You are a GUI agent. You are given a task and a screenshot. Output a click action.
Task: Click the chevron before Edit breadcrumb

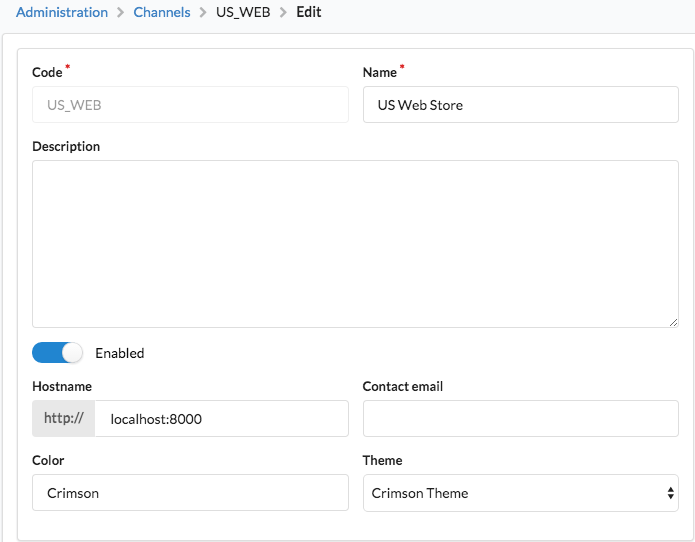(283, 12)
